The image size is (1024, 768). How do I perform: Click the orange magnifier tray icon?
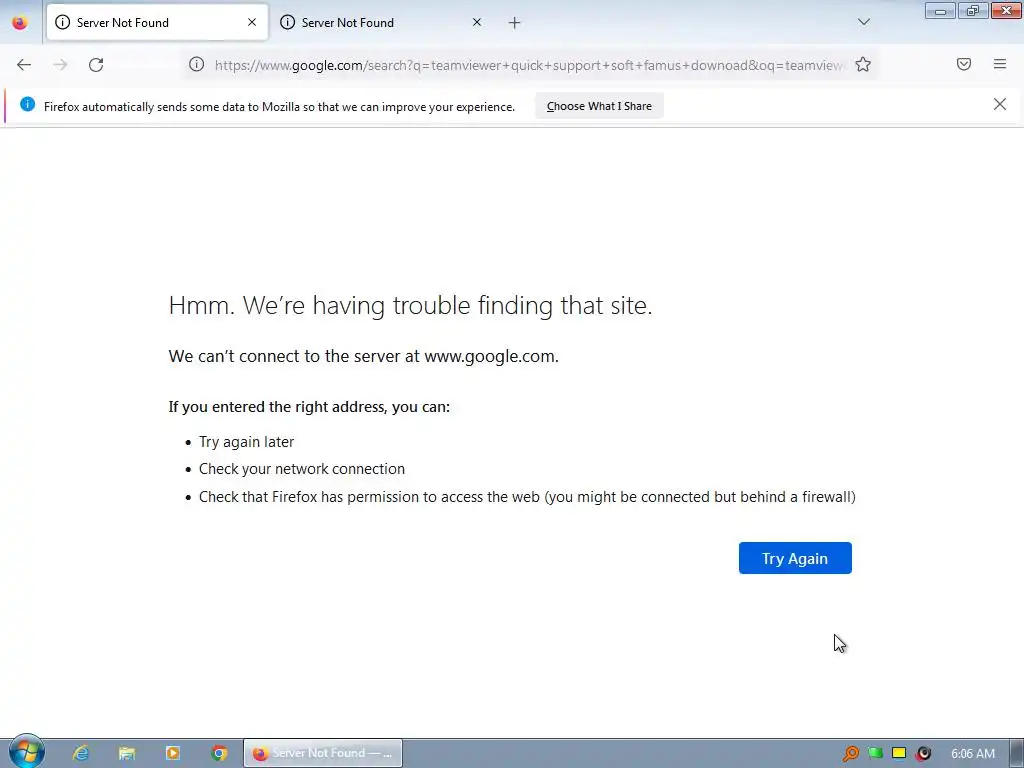point(851,753)
